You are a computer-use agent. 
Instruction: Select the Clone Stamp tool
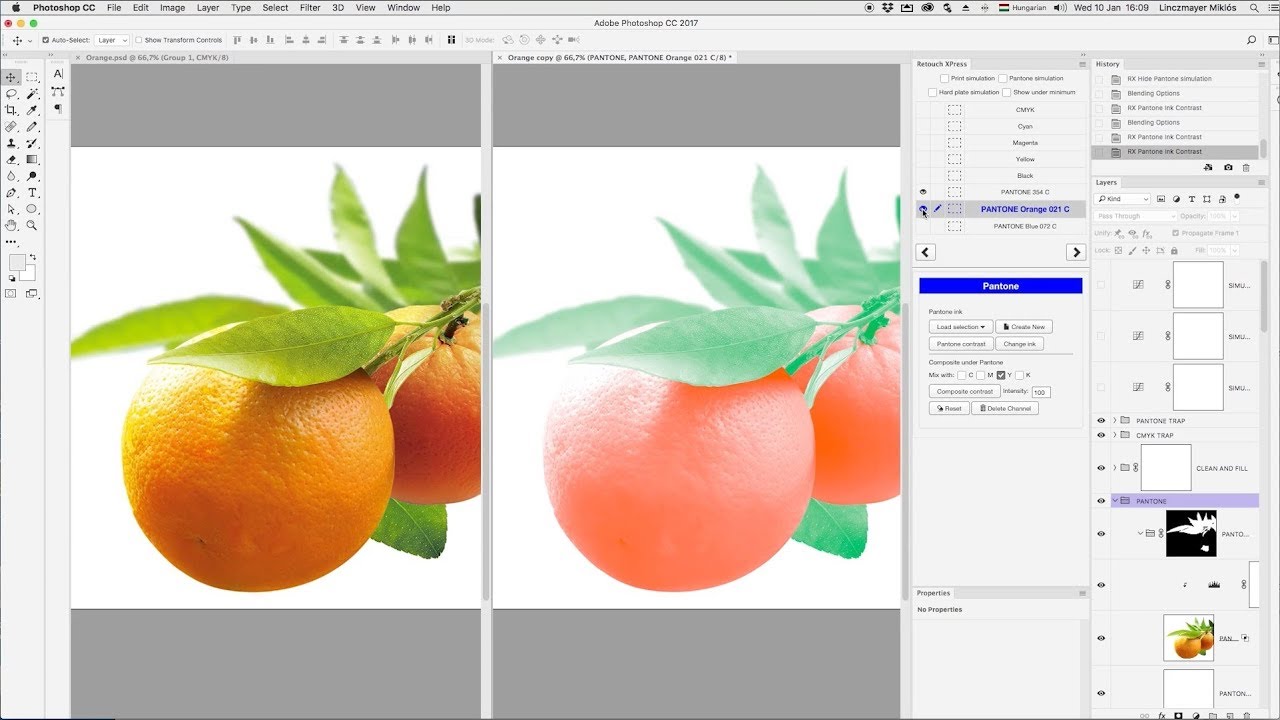[x=12, y=143]
